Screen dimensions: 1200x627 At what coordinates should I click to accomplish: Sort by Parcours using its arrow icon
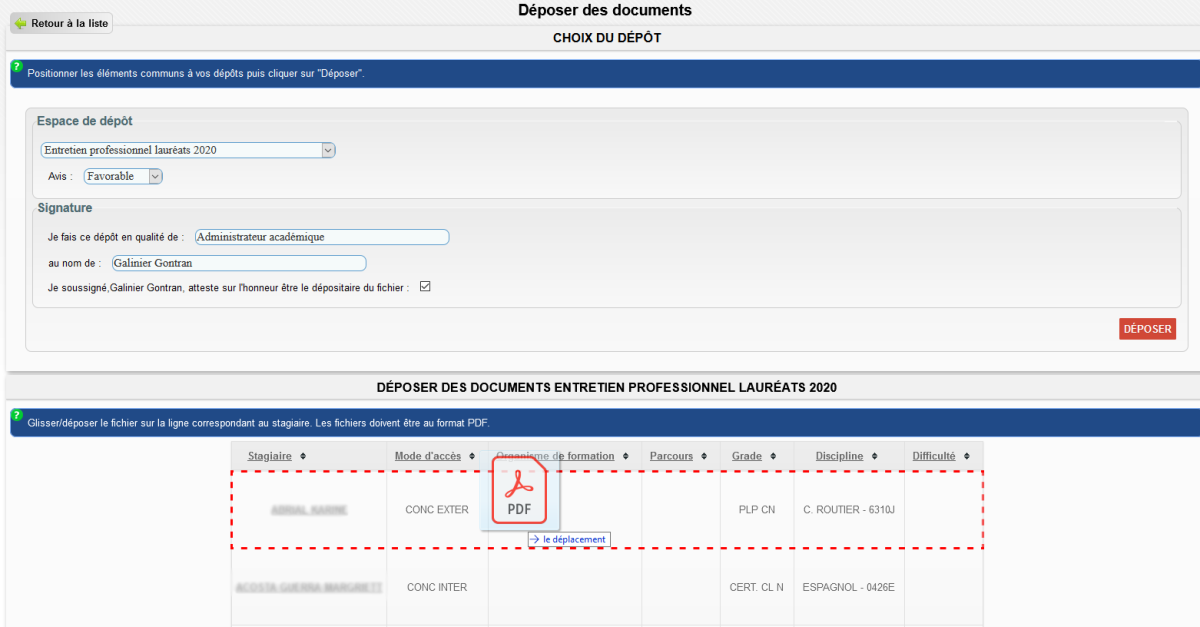pos(703,457)
